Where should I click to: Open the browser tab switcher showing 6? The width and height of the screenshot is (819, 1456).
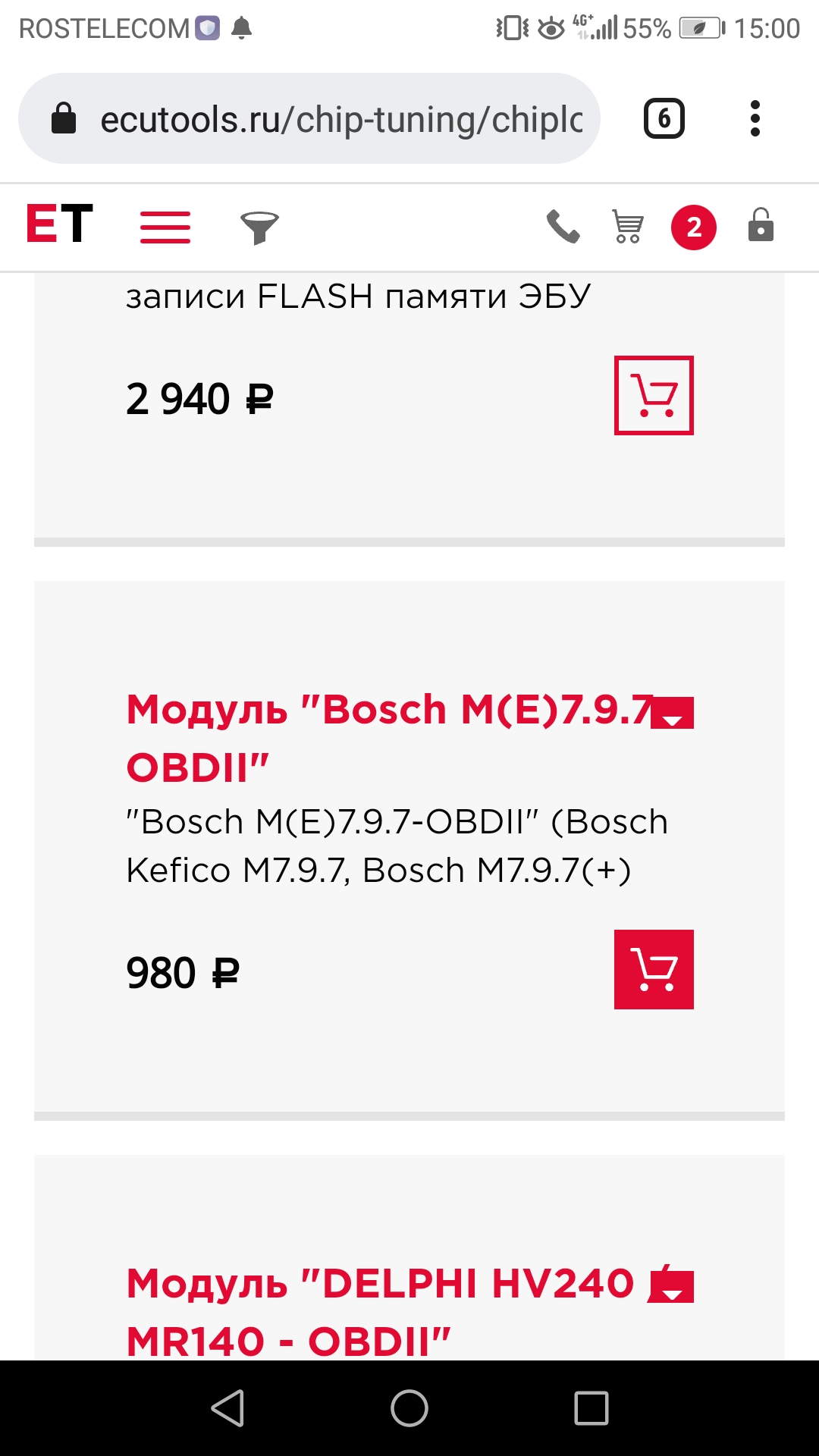[x=664, y=118]
